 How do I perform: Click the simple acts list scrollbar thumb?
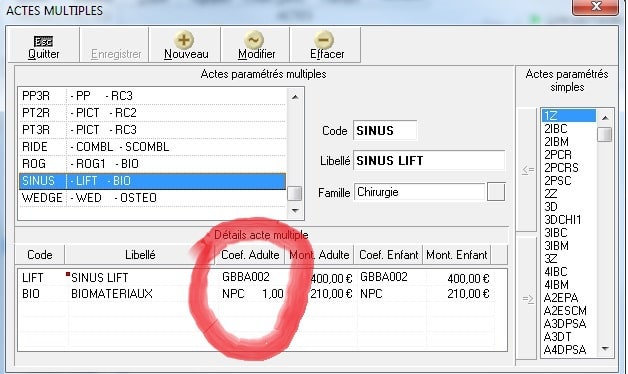(x=605, y=134)
